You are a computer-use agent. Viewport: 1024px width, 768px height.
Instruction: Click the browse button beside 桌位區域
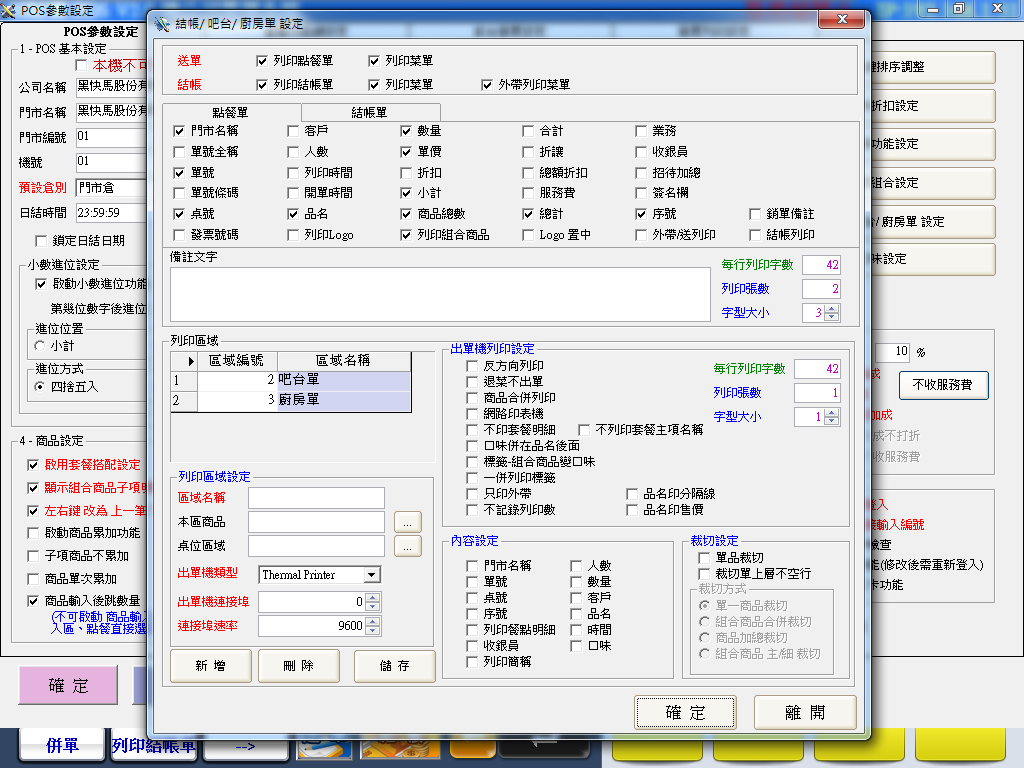tap(408, 546)
